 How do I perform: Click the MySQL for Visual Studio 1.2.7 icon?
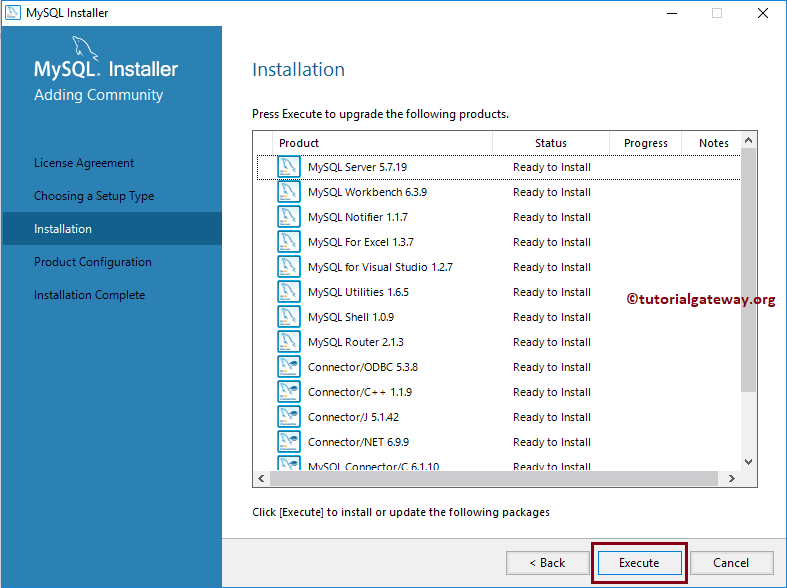[289, 267]
